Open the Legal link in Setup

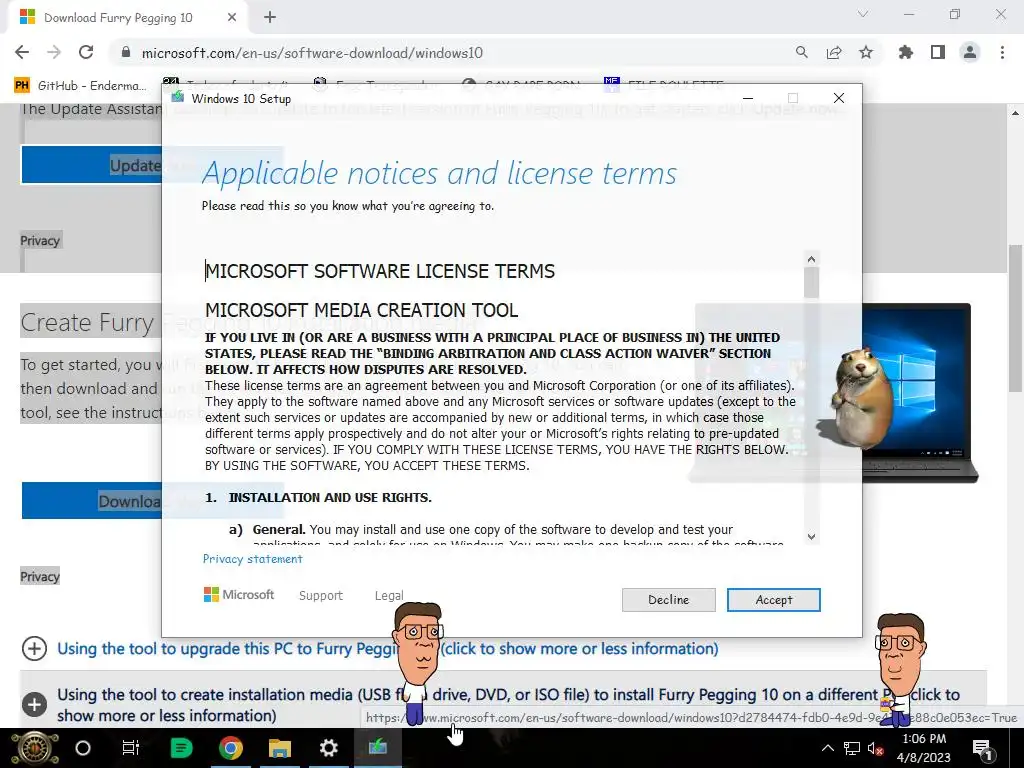click(389, 596)
